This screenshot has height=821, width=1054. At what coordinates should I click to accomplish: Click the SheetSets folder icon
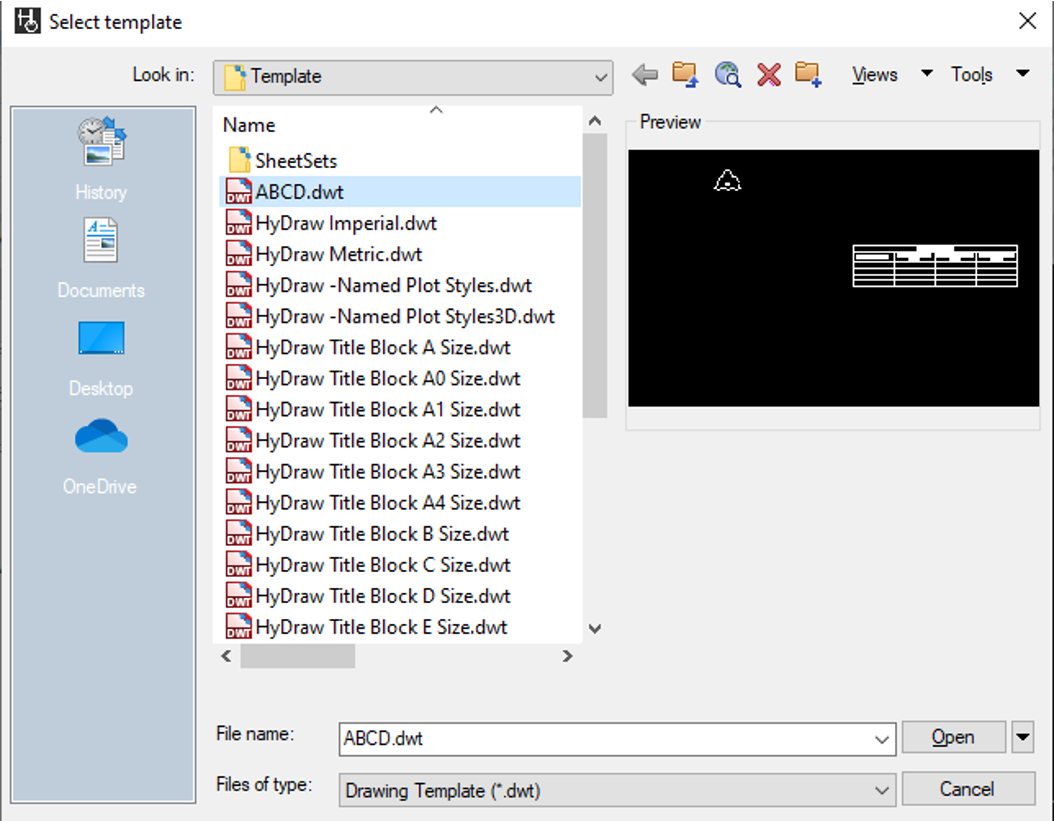239,161
